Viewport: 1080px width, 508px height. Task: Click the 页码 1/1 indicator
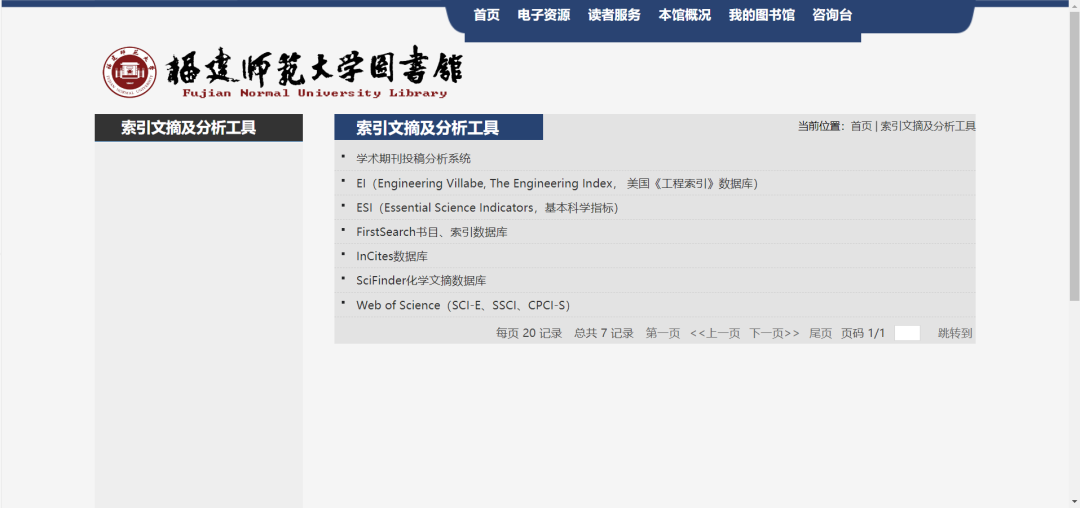click(863, 333)
